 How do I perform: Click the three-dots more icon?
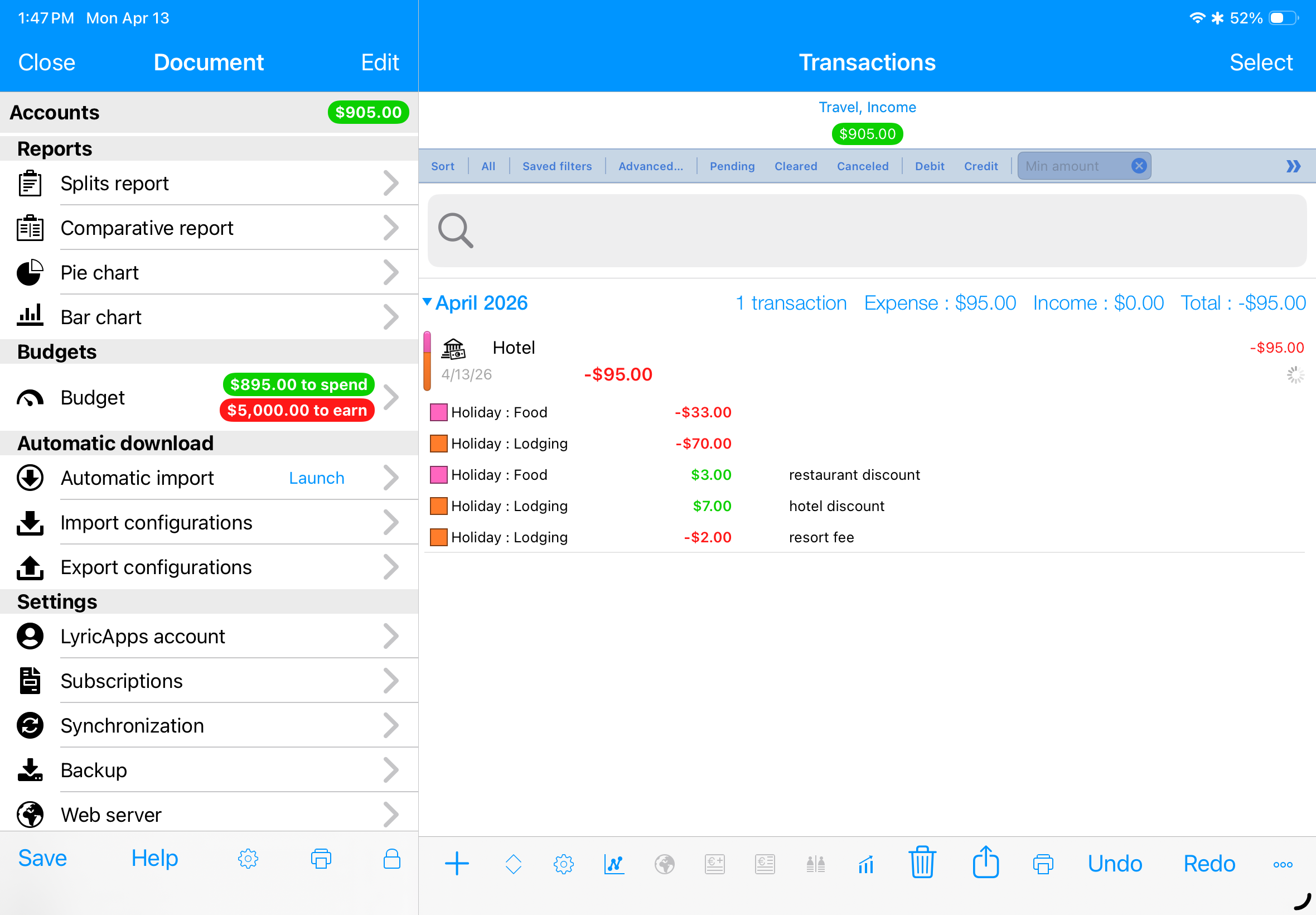pyautogui.click(x=1282, y=865)
